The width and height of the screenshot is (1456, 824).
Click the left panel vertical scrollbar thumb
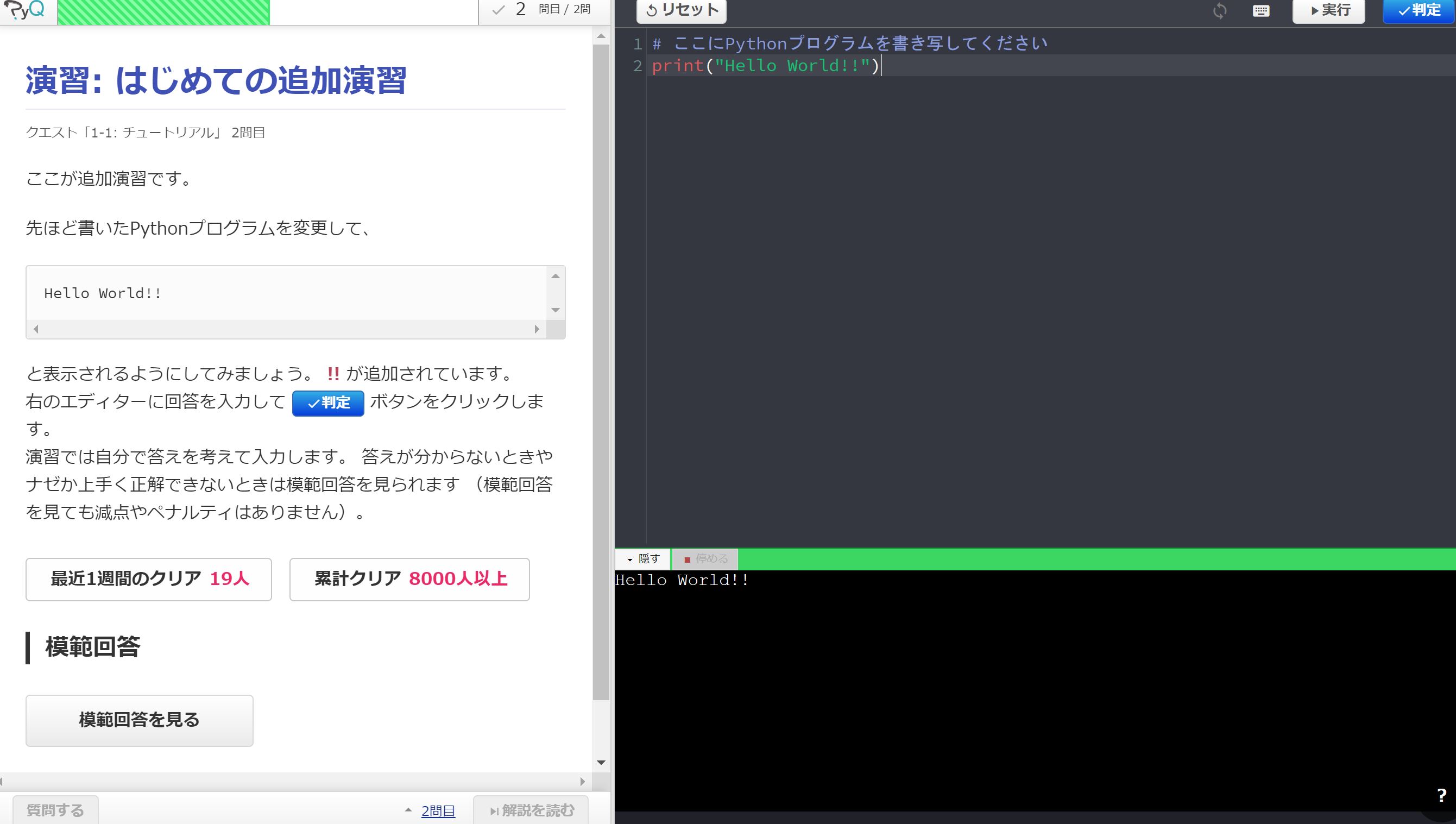click(601, 373)
